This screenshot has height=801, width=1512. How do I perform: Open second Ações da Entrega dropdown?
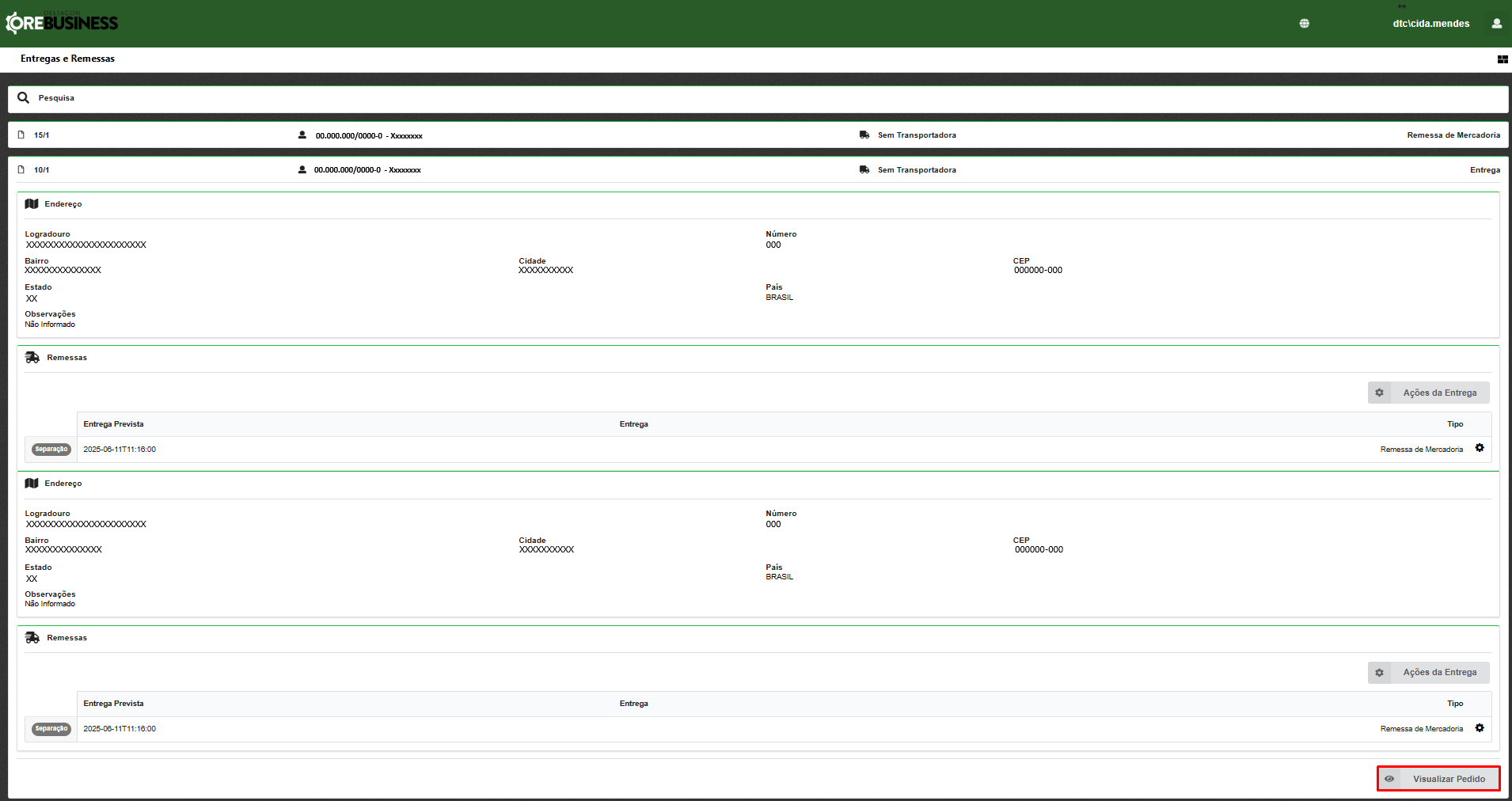pos(1428,673)
